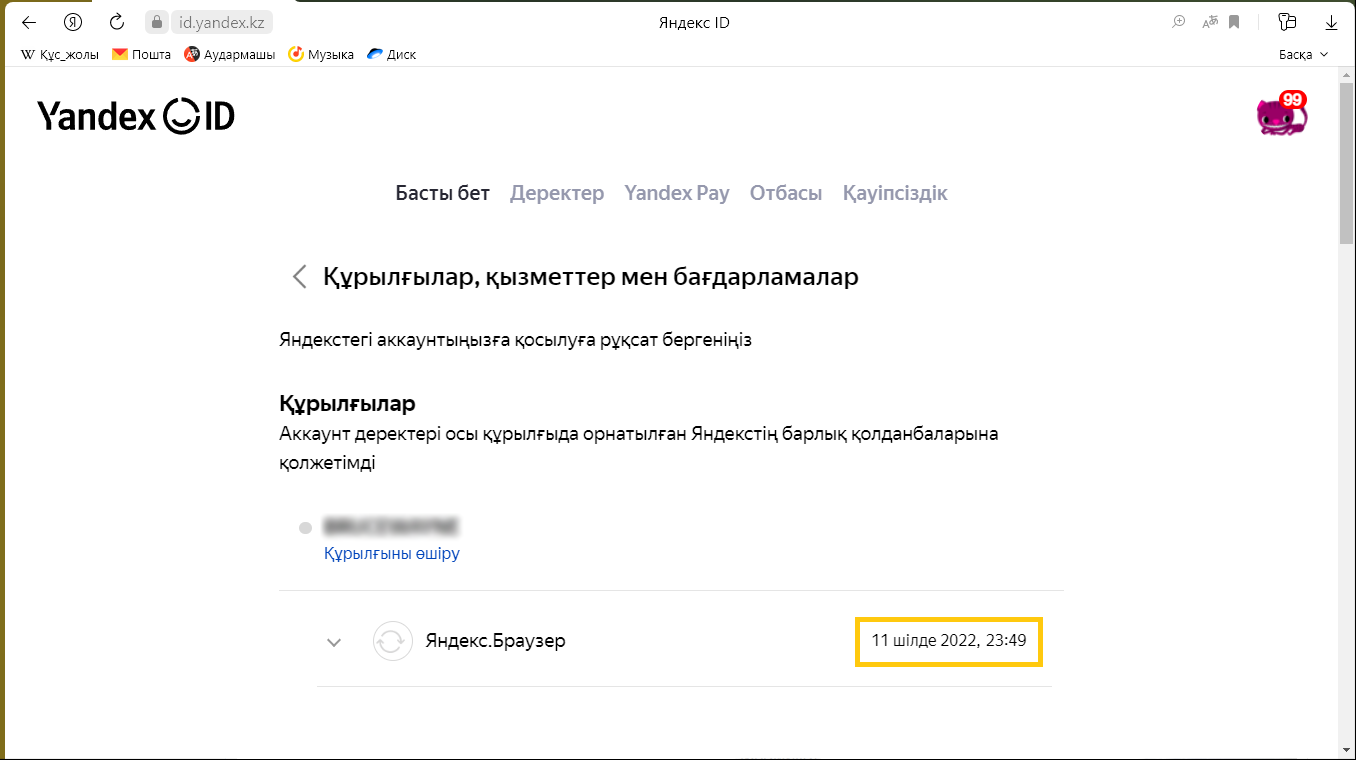Open the browser downloads icon
This screenshot has width=1357, height=760.
pyautogui.click(x=1331, y=22)
